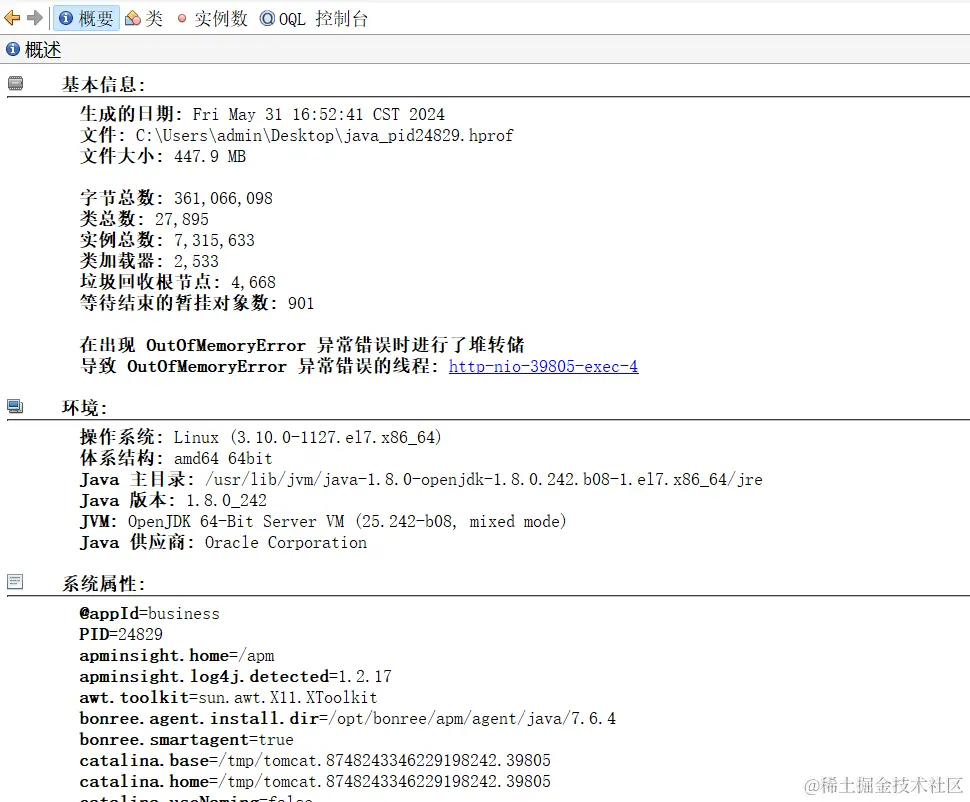Click the @appId=business property

tap(150, 614)
